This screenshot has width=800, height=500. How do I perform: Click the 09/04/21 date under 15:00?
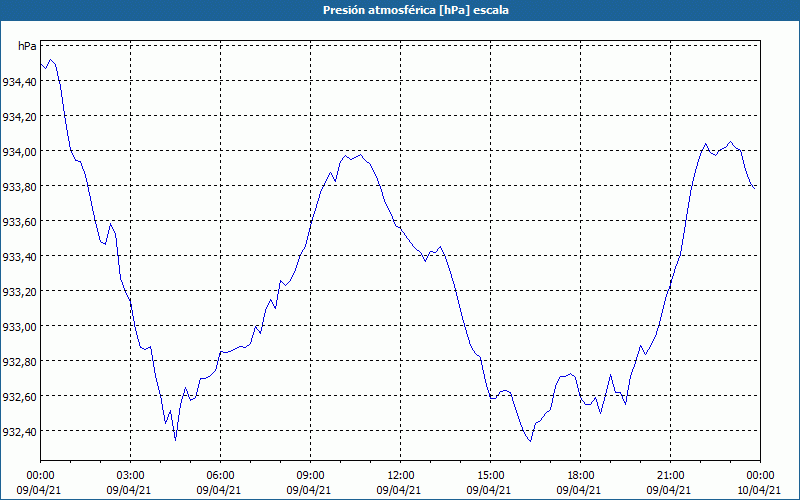[489, 490]
